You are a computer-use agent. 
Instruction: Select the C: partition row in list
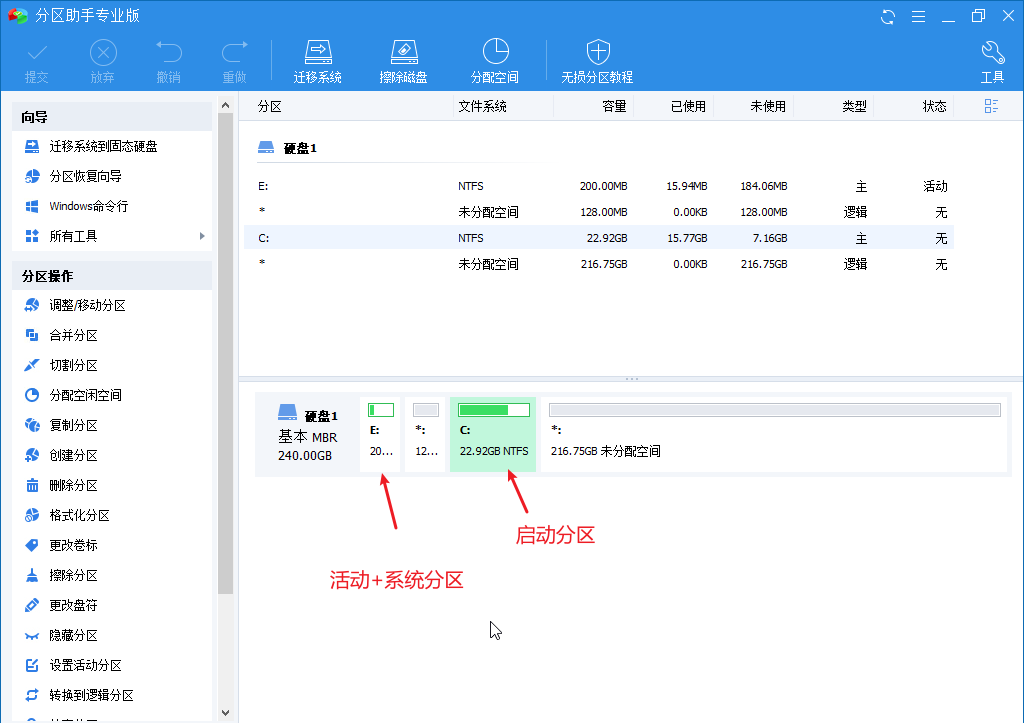pos(599,238)
